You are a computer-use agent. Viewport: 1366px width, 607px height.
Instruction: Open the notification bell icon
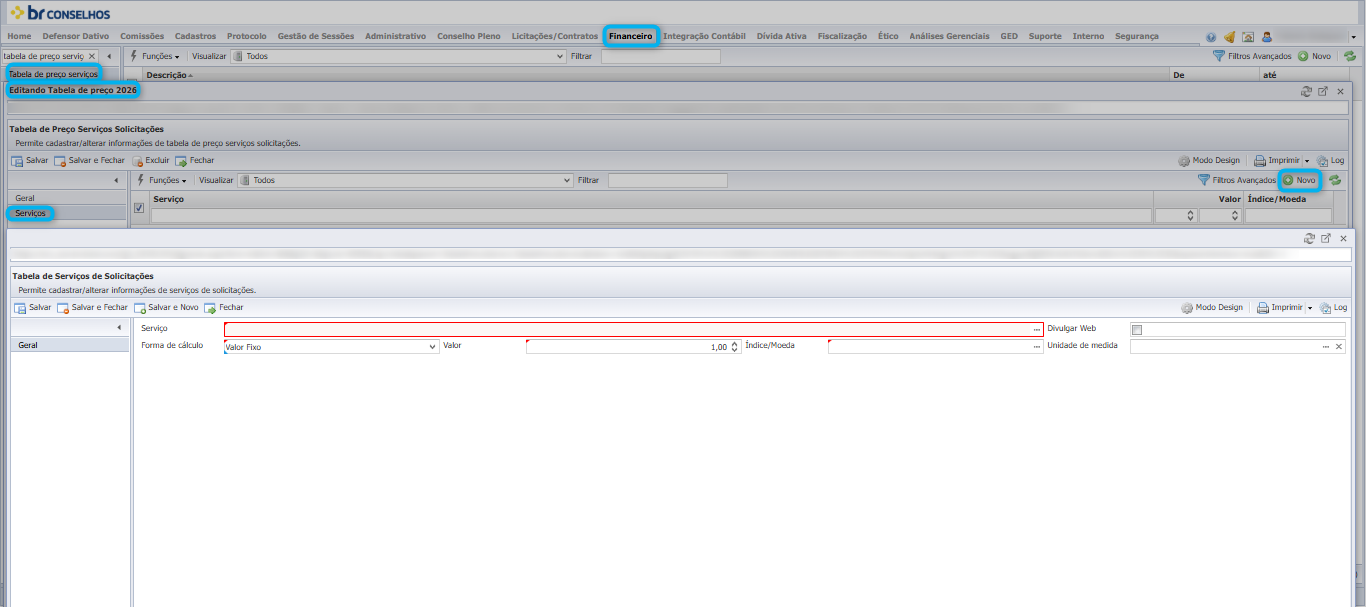pyautogui.click(x=1229, y=37)
